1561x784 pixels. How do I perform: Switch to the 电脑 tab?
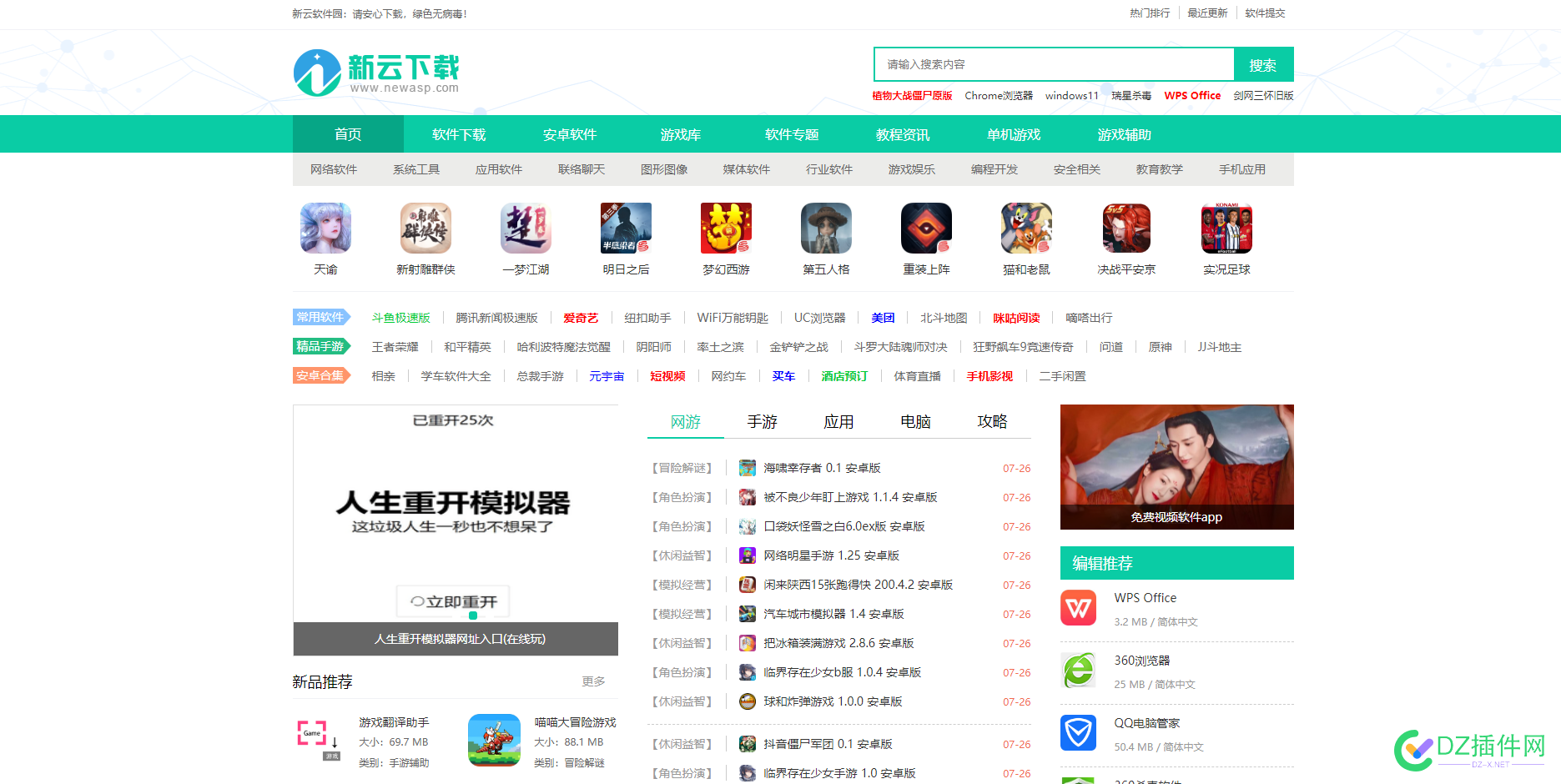point(916,422)
